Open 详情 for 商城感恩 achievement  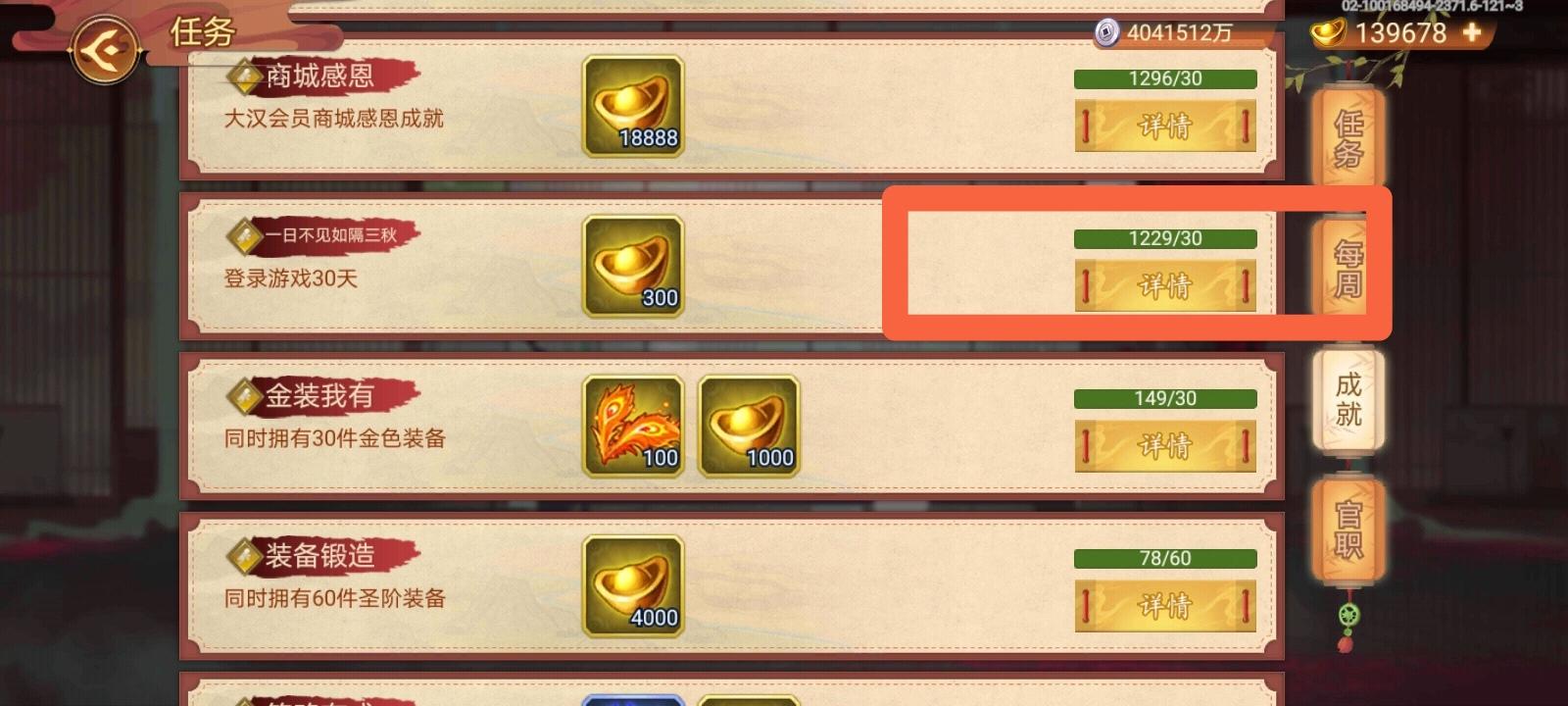click(x=1165, y=126)
